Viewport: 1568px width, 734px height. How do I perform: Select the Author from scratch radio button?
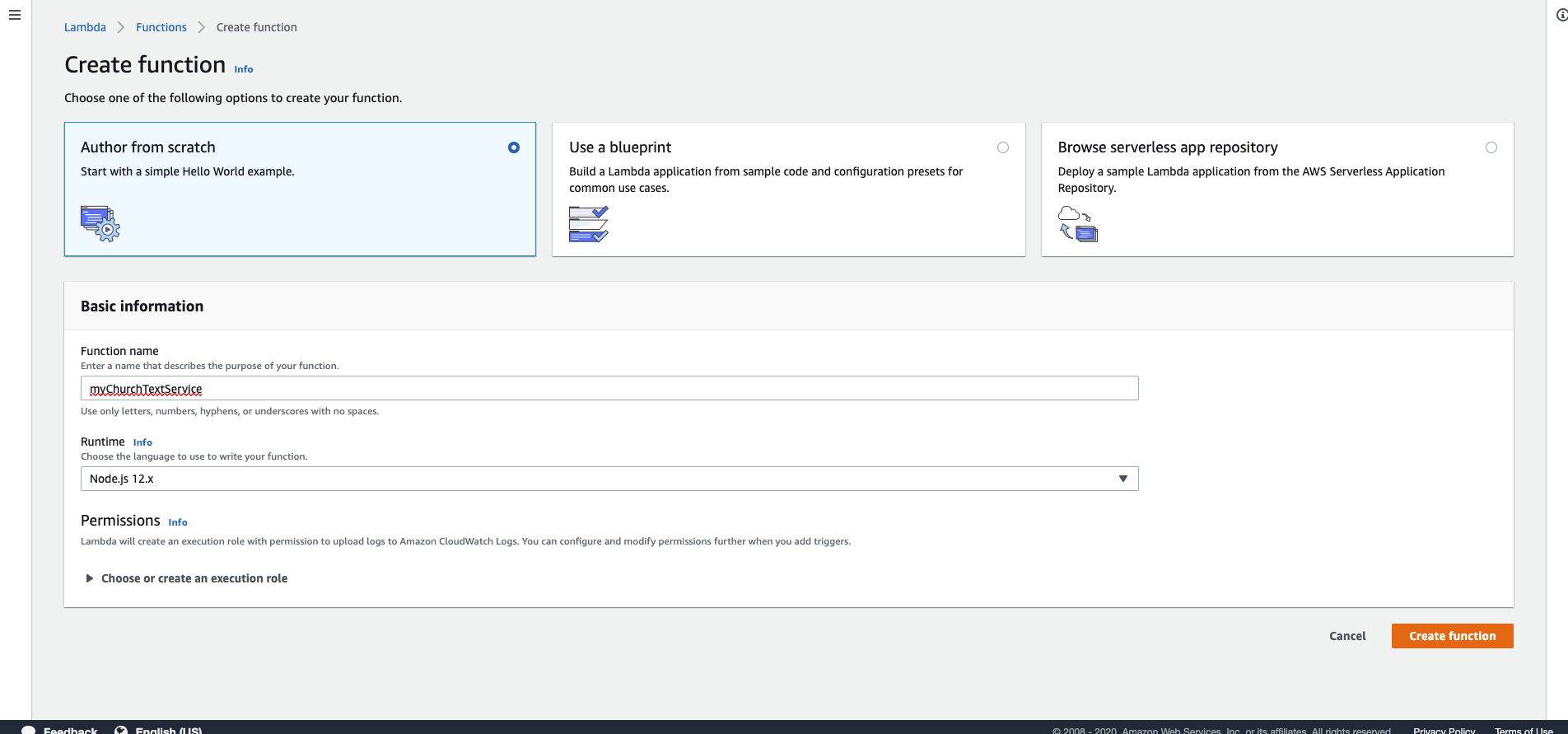tap(514, 147)
